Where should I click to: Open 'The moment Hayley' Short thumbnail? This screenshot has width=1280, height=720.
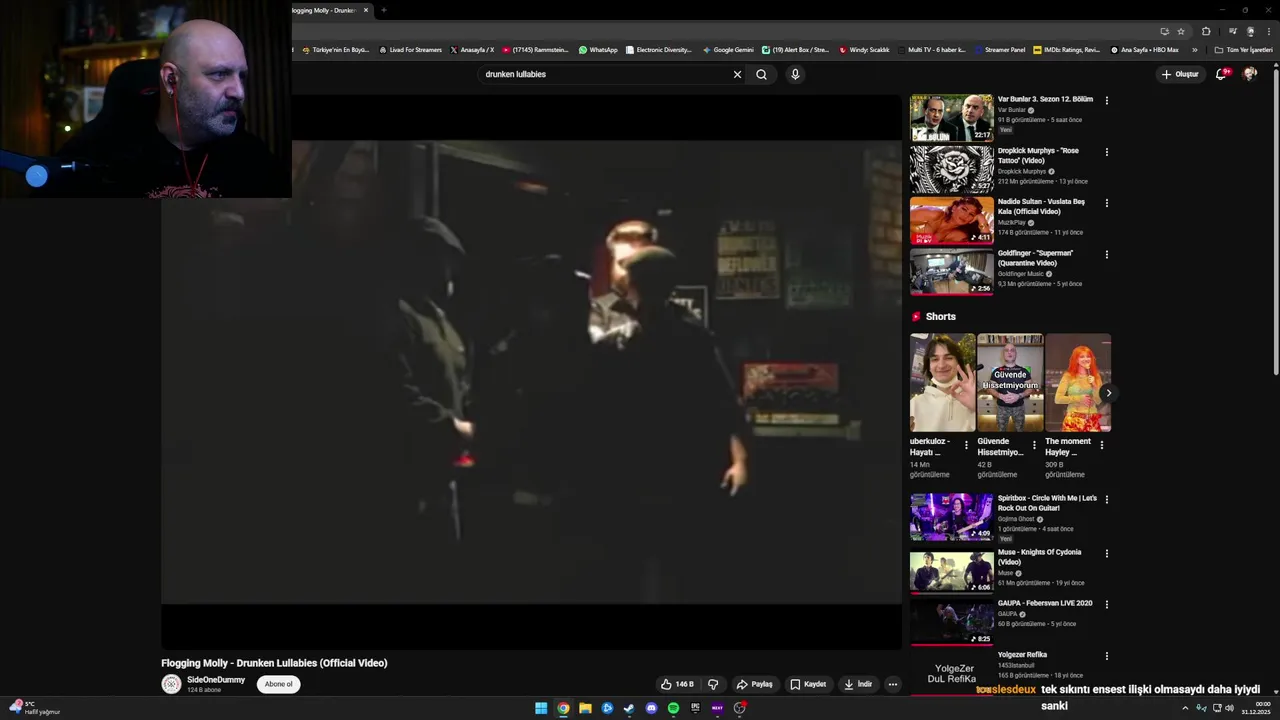1078,383
